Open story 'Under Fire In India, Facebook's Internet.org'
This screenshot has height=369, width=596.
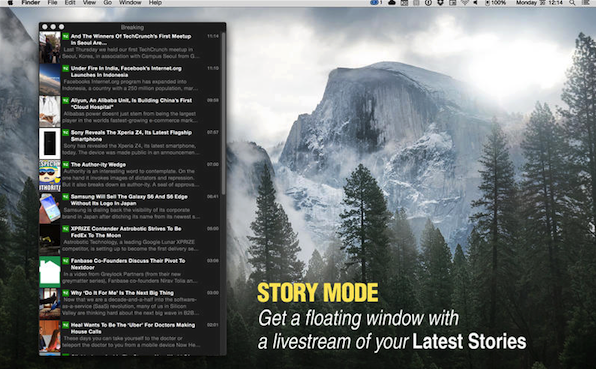point(126,71)
